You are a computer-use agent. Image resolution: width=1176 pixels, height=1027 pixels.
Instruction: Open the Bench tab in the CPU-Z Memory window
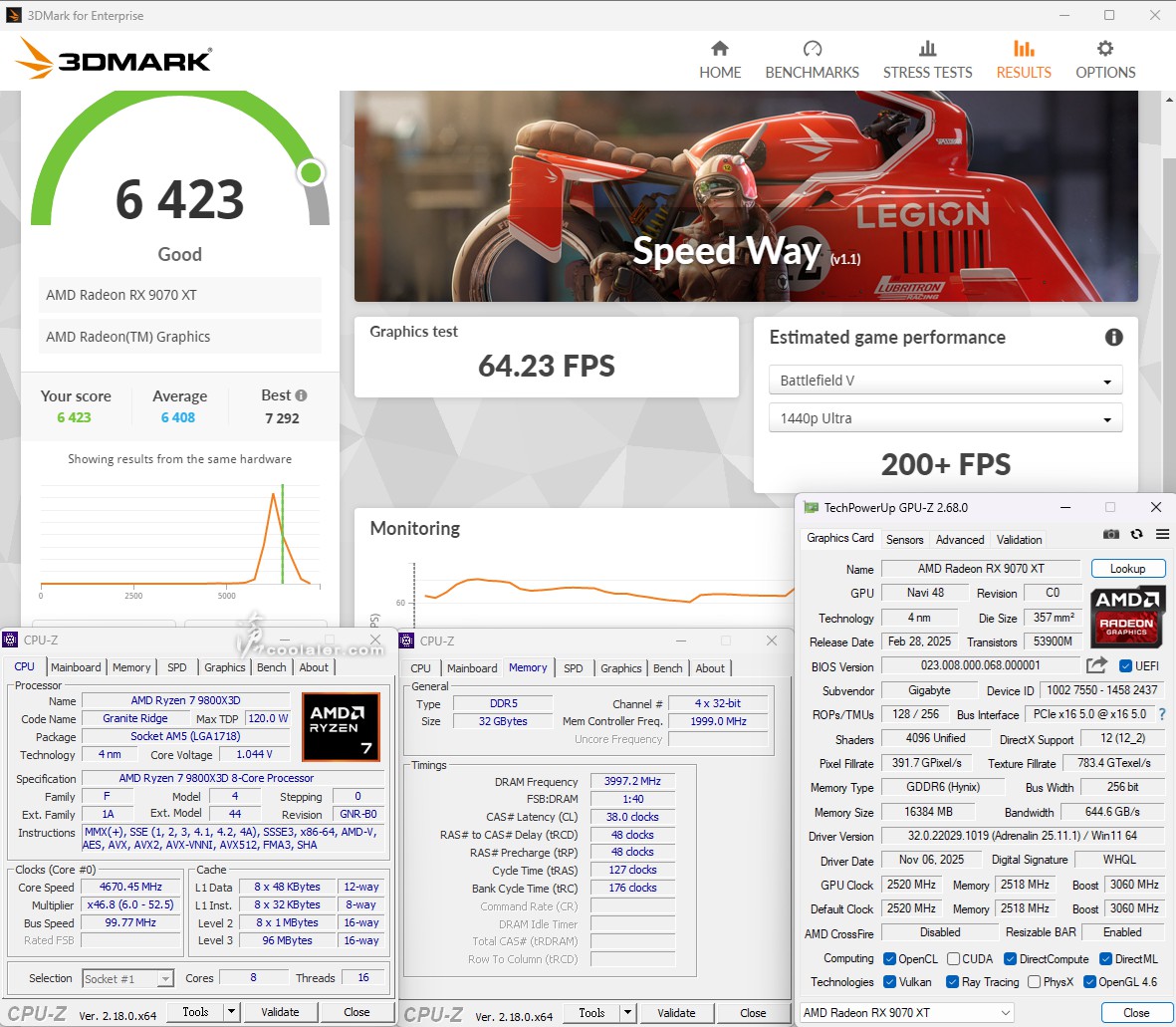coord(667,667)
